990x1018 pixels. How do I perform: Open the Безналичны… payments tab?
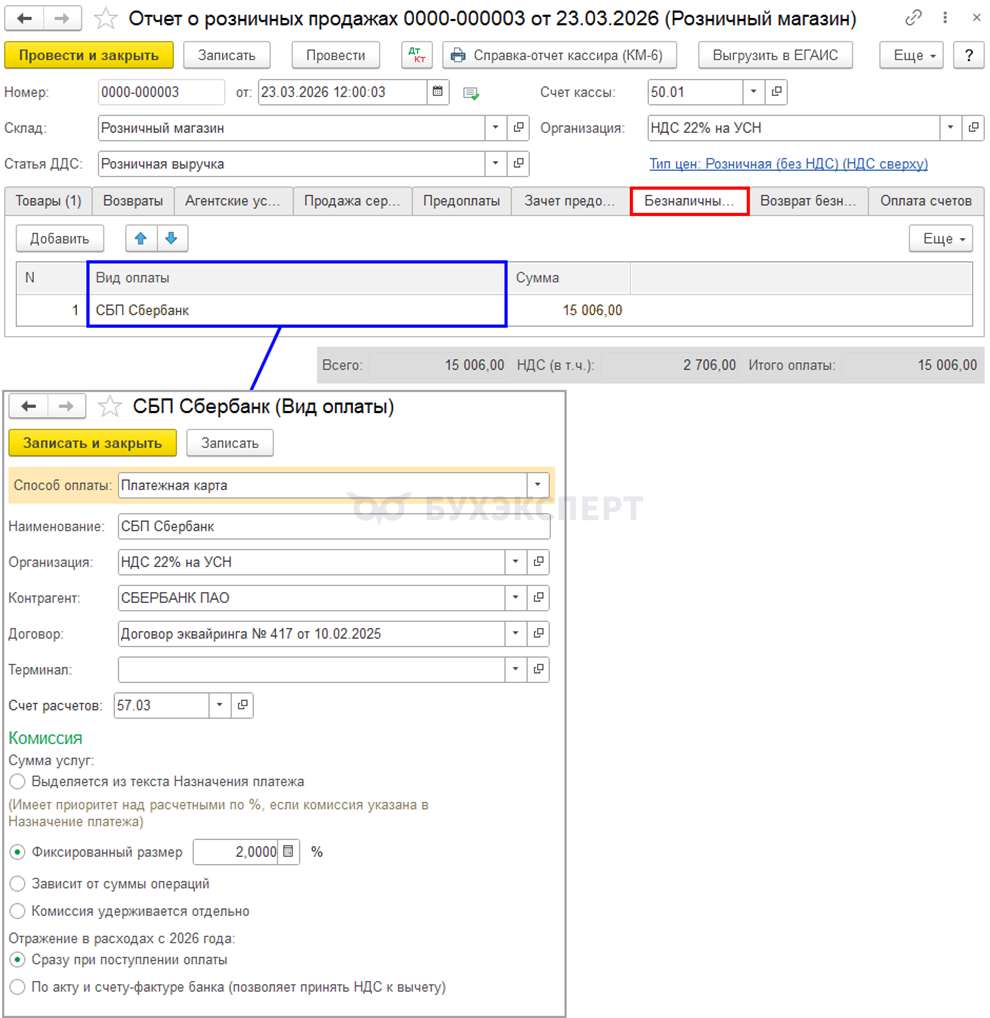pos(689,201)
